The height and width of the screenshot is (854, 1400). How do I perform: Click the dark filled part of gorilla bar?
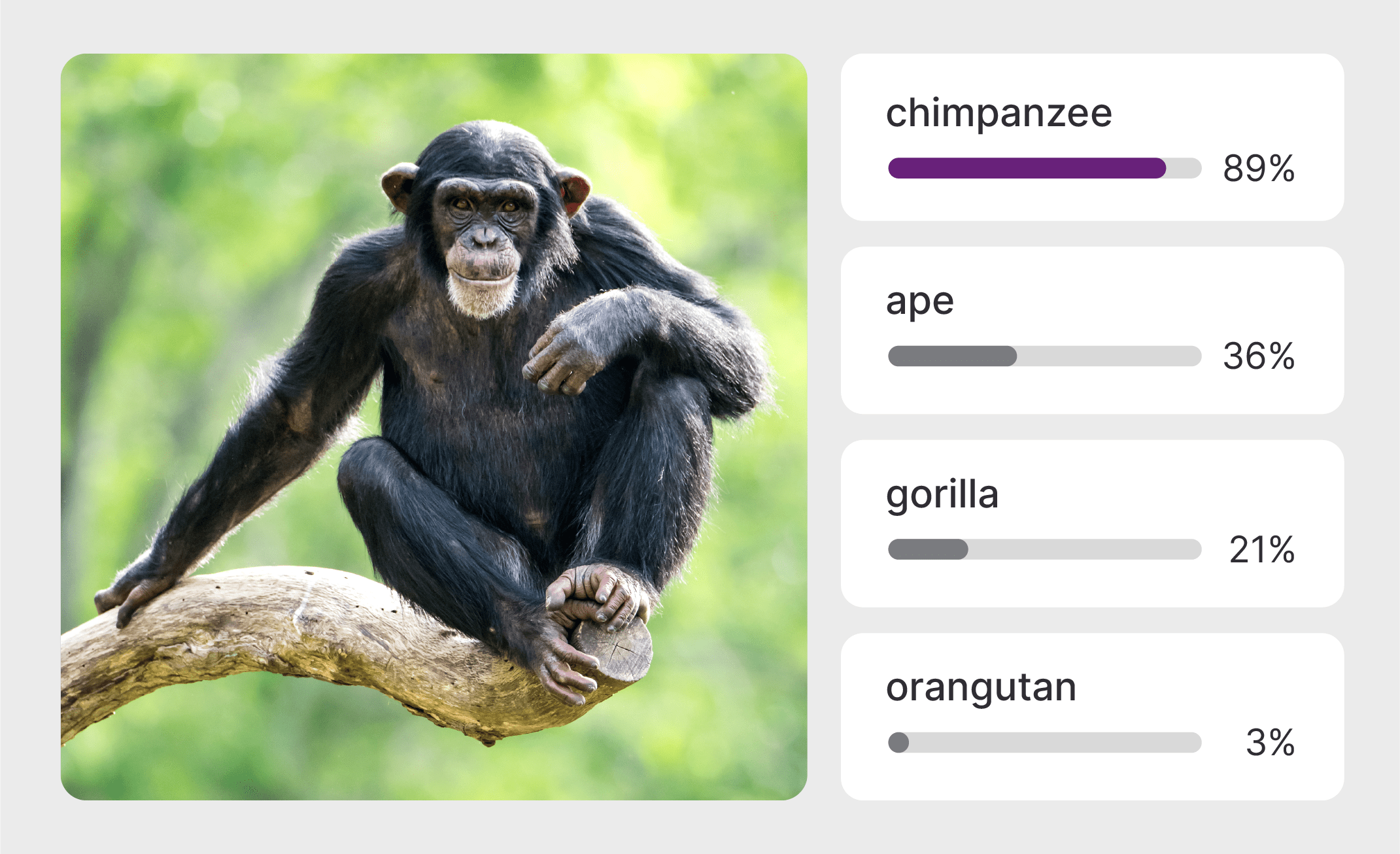point(928,549)
